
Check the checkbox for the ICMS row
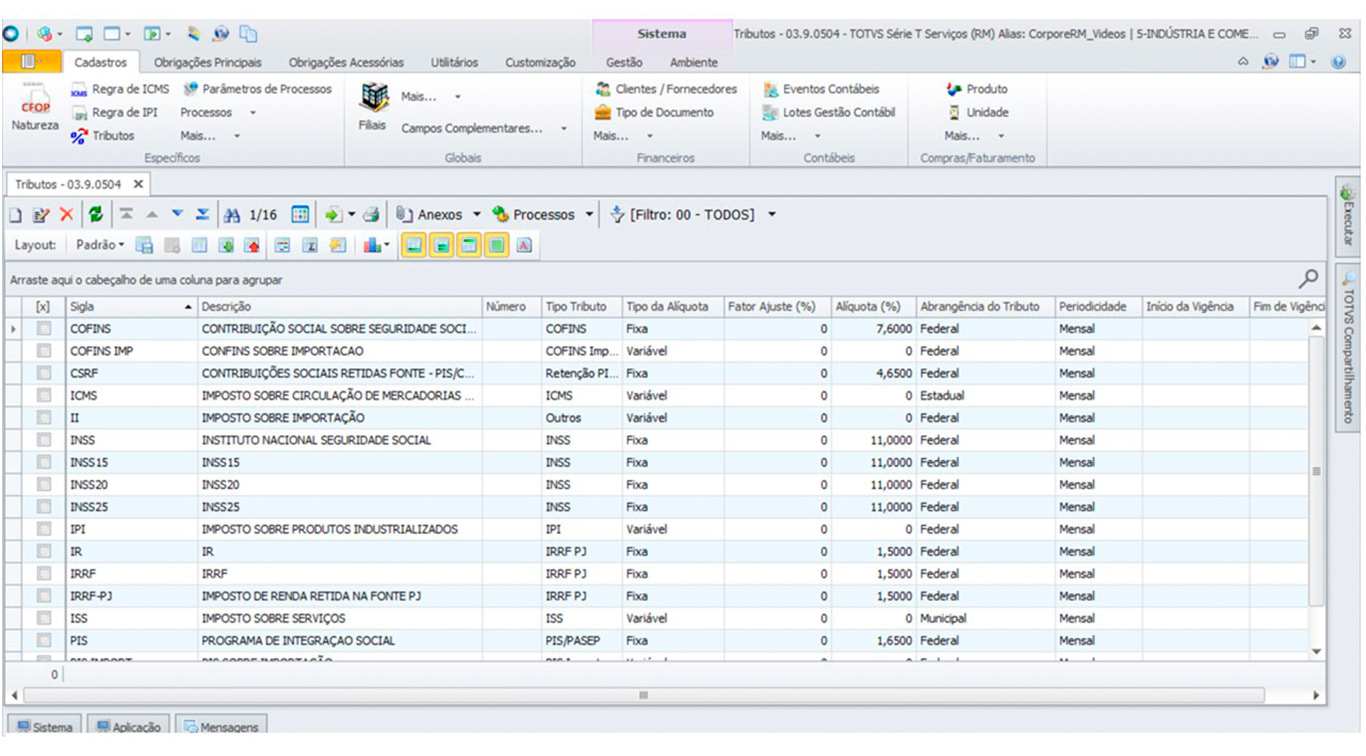[44, 396]
